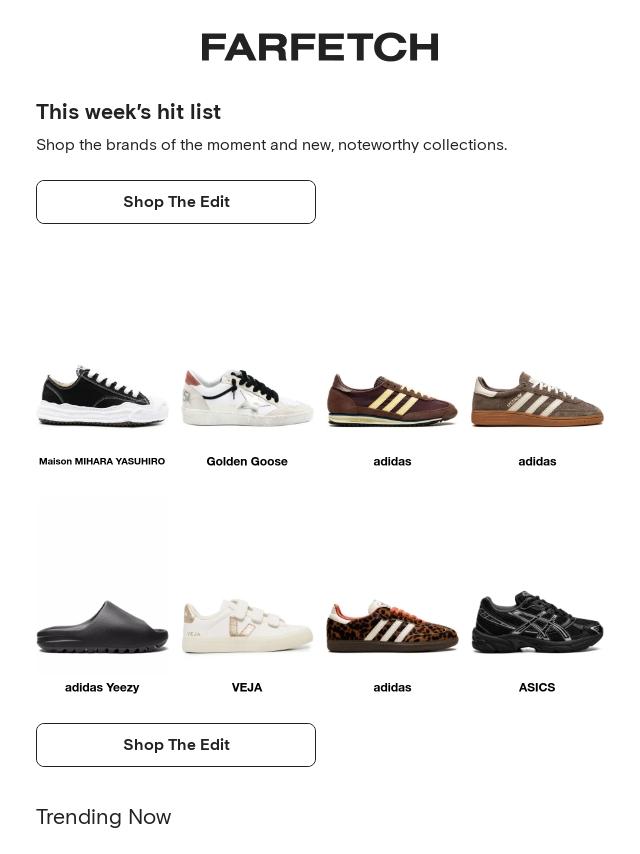The image size is (640, 854).
Task: Open the ASICS brand link
Action: pos(537,687)
